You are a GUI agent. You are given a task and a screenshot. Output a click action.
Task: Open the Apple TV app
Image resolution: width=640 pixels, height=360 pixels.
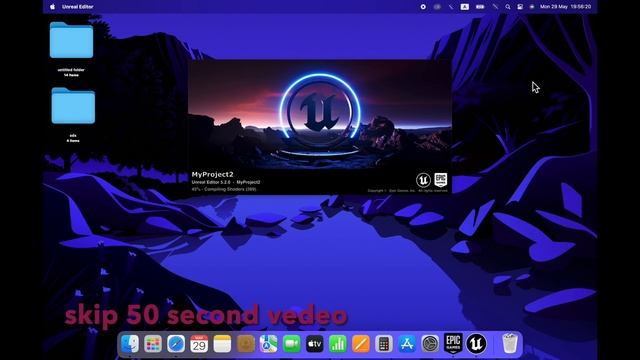(x=314, y=344)
